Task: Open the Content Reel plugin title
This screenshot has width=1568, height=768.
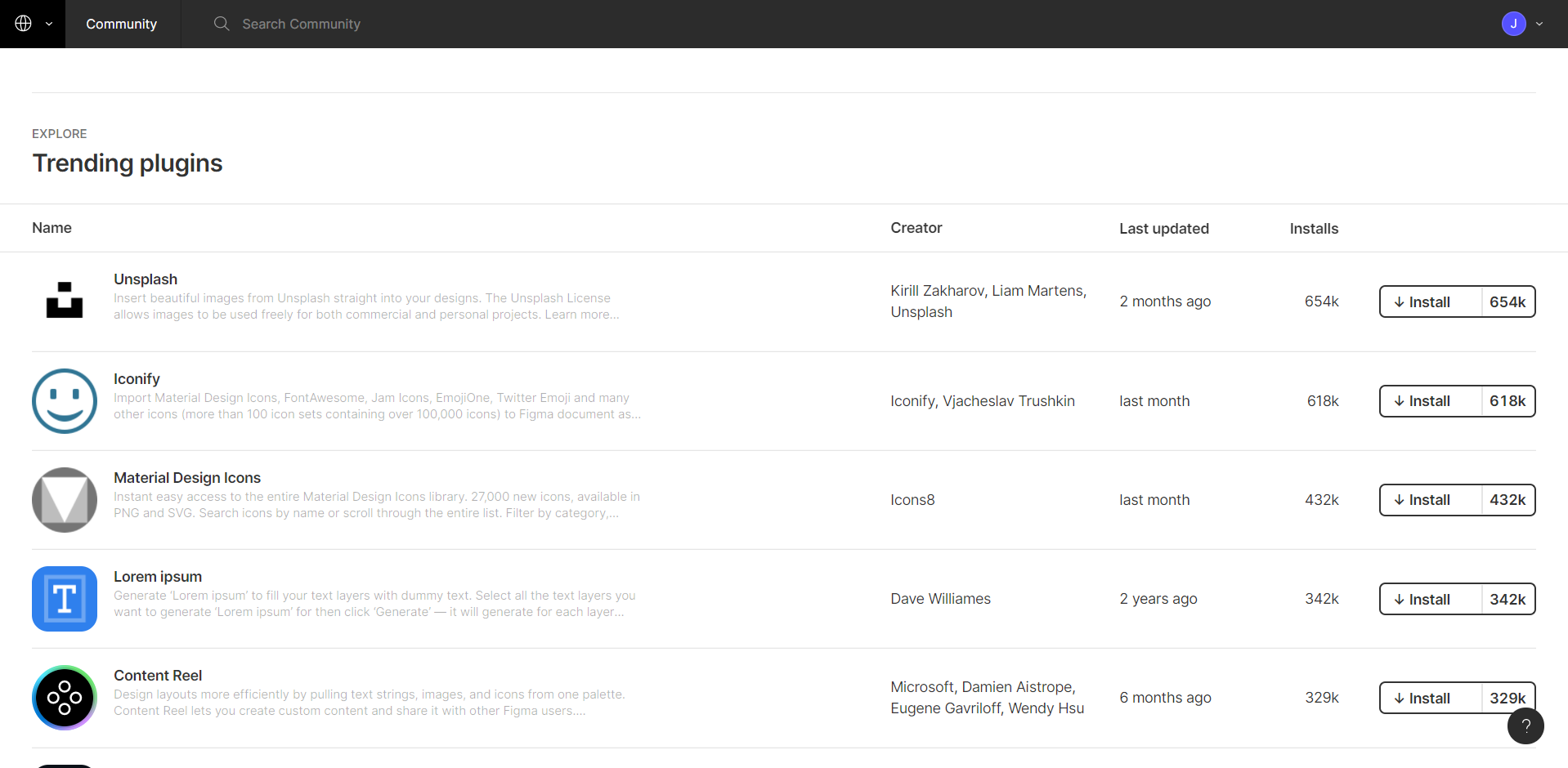Action: [158, 676]
